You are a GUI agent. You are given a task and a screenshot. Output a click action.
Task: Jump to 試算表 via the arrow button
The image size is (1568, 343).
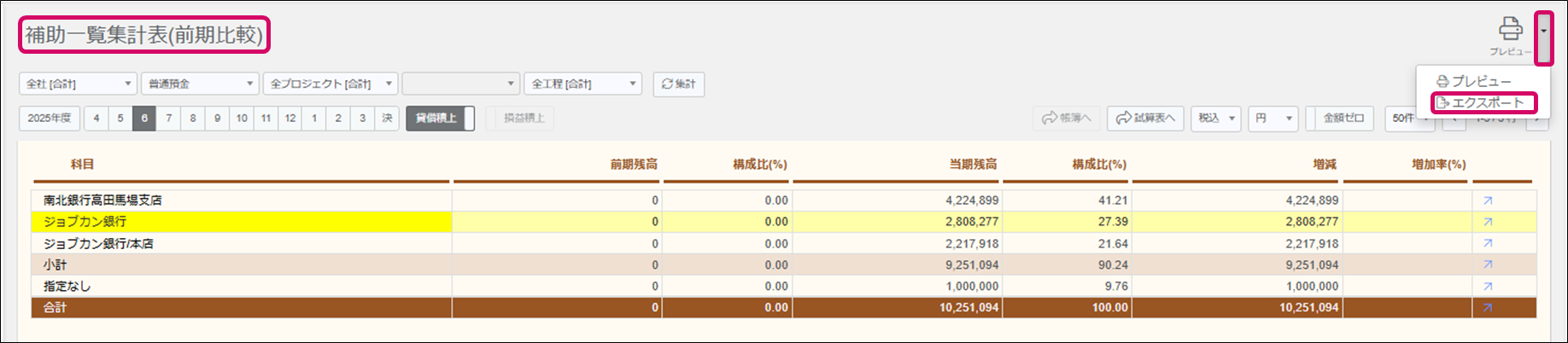[1144, 118]
